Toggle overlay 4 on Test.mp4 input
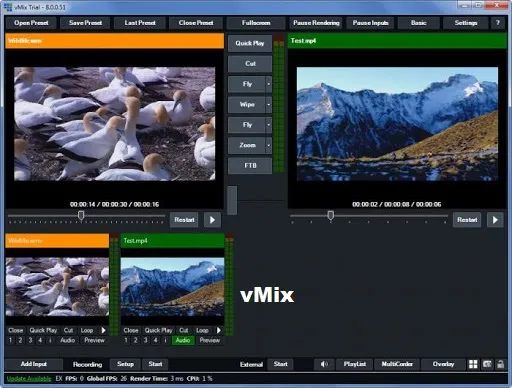512x388 pixels. [x=156, y=340]
